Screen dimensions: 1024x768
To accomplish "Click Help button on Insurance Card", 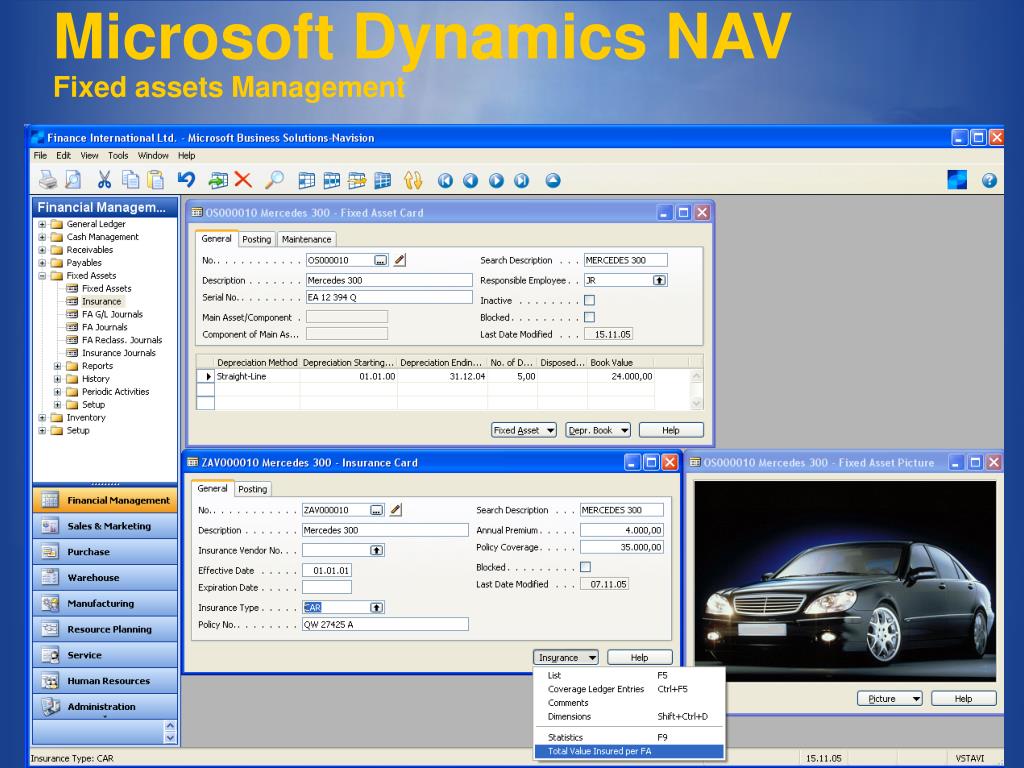I will (640, 658).
